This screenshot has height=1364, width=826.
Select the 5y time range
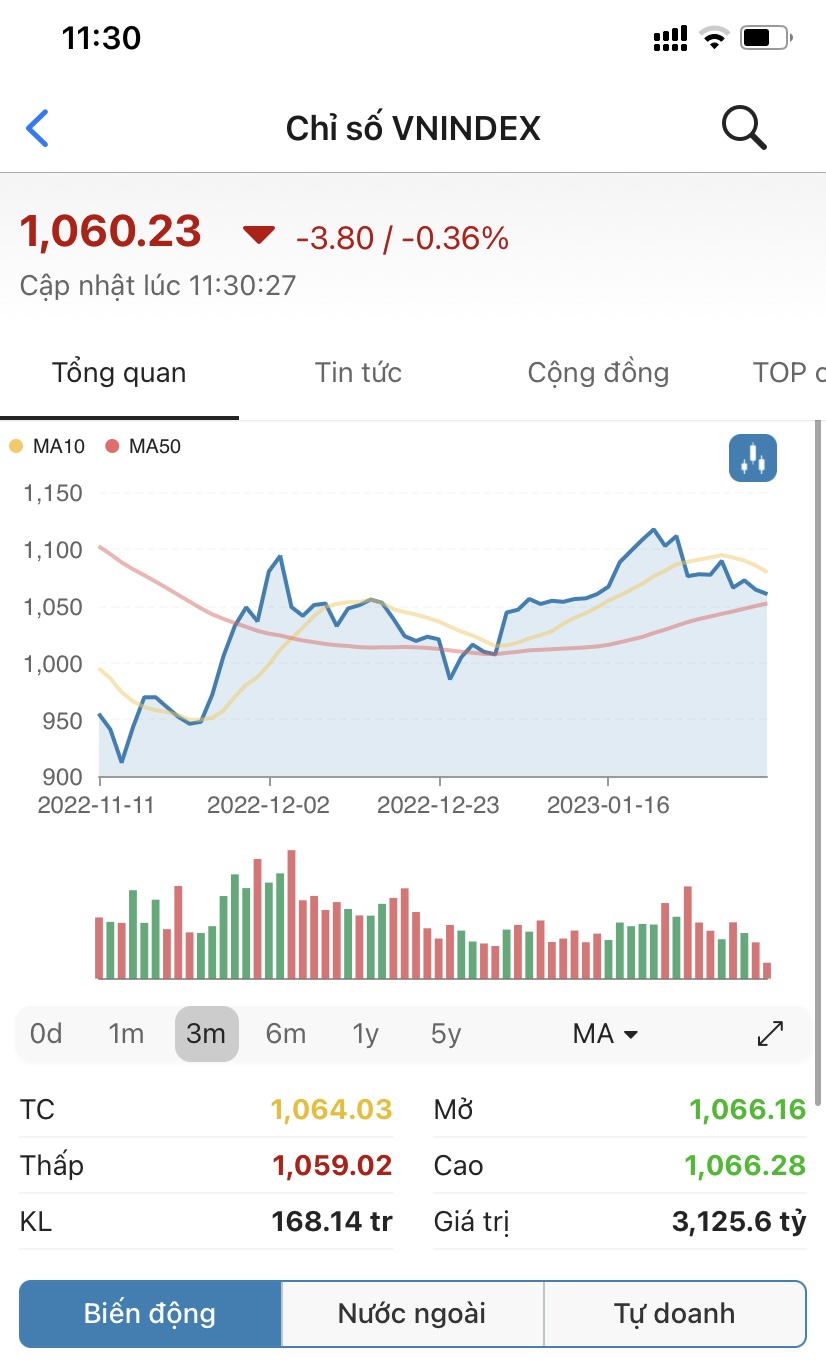(446, 1033)
